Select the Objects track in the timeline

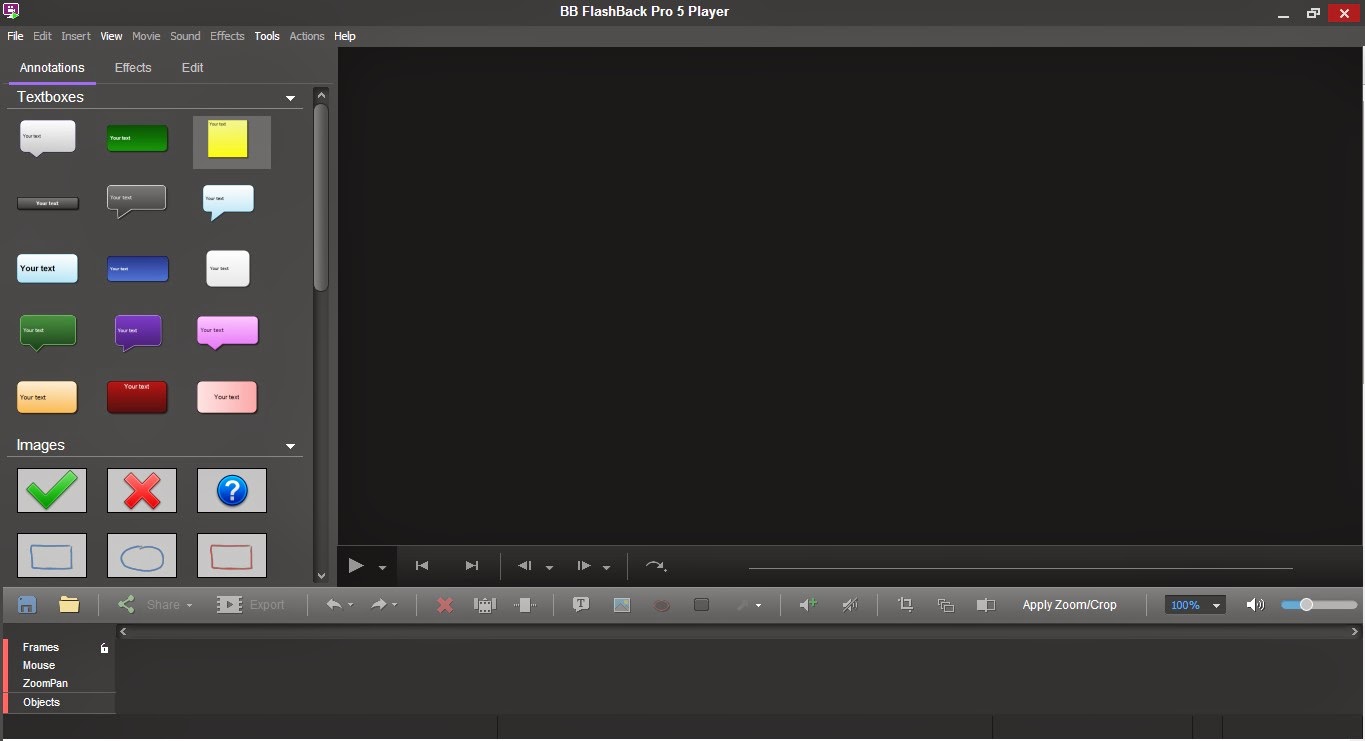tap(41, 702)
